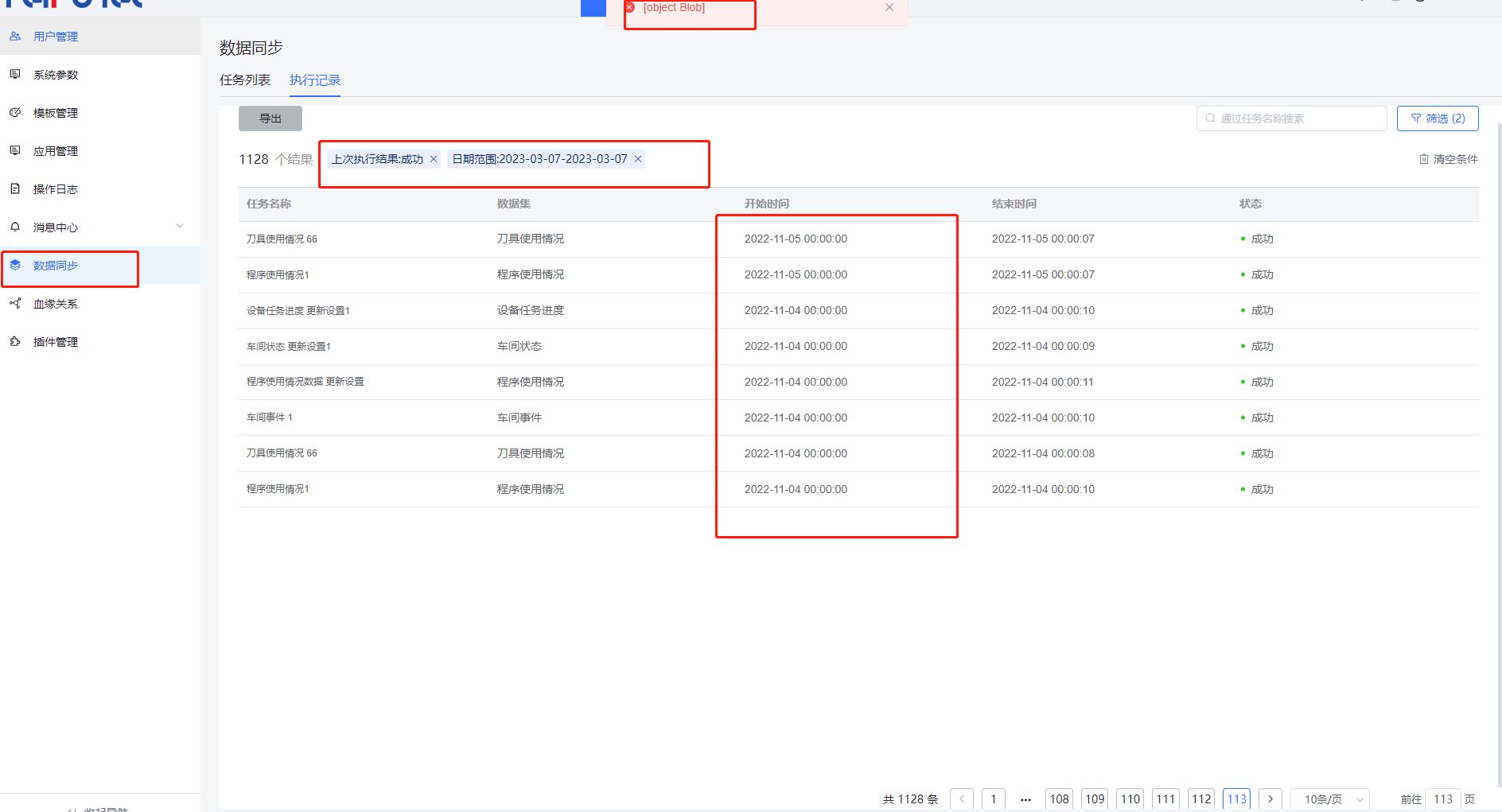The width and height of the screenshot is (1502, 812).
Task: Click 清空条件 to clear filters
Action: click(x=1456, y=159)
